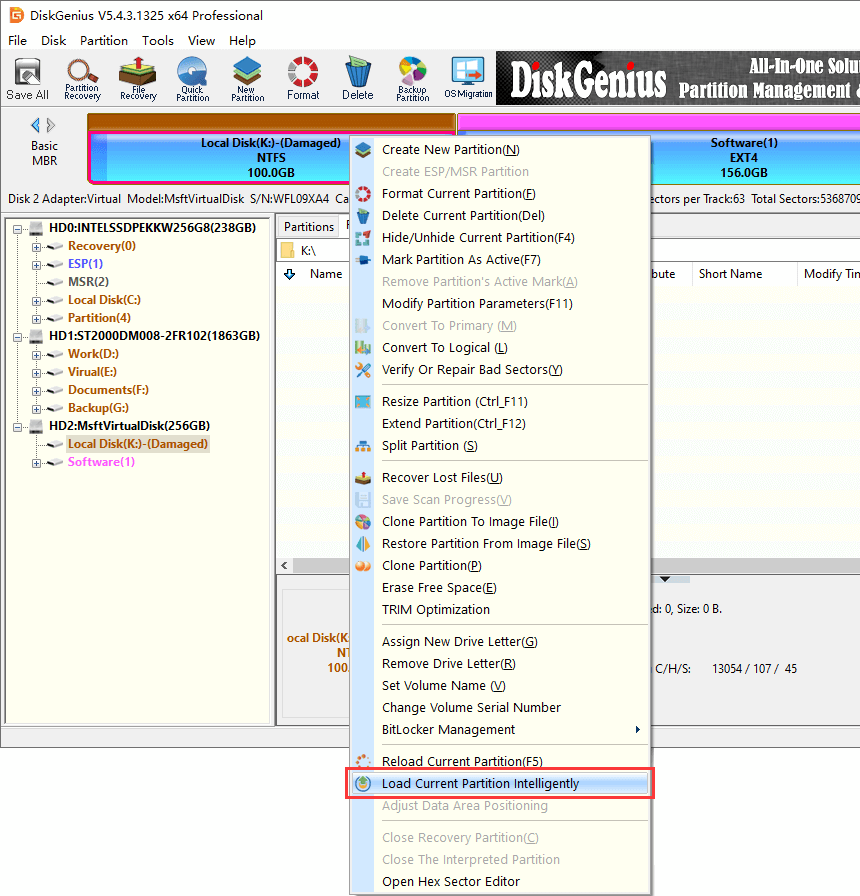Expand the Local Disk(C:) tree node
The height and width of the screenshot is (896, 860).
click(x=37, y=300)
